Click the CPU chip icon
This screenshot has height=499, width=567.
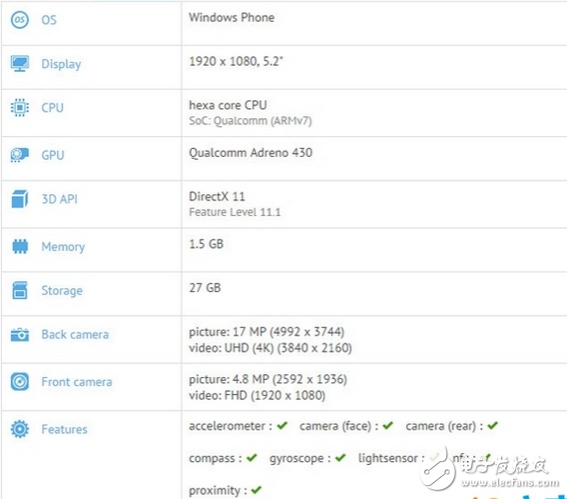pyautogui.click(x=20, y=107)
